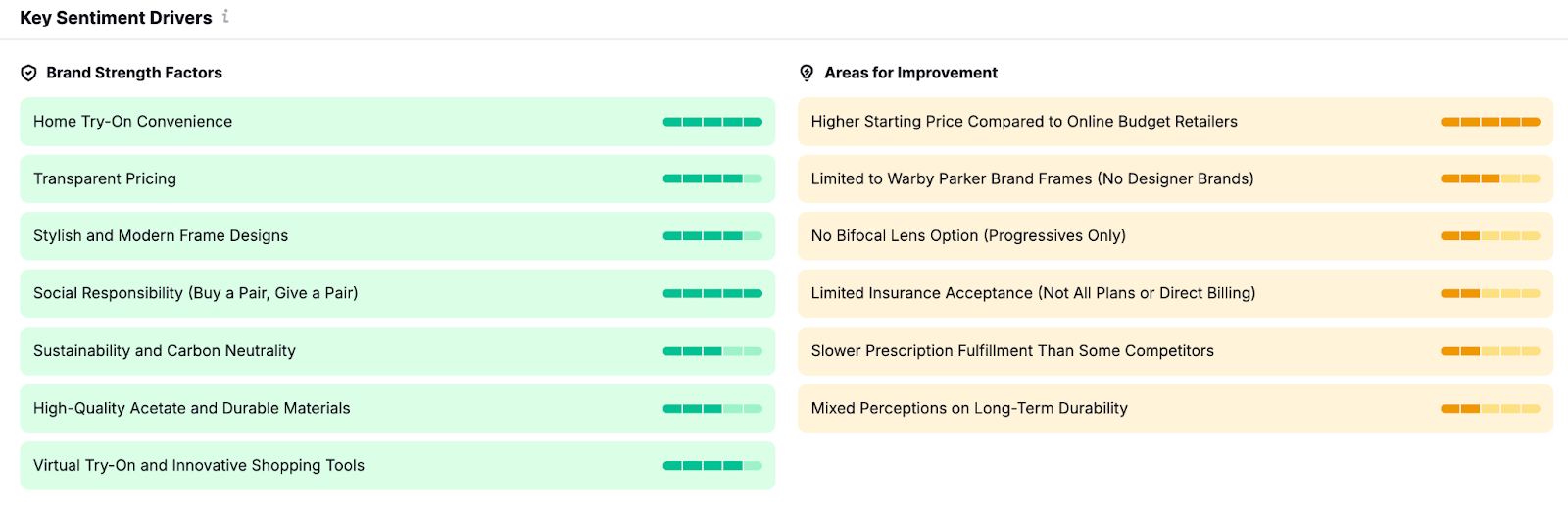This screenshot has height=510, width=1568.
Task: Select the Home Try-On Convenience row
Action: click(133, 122)
